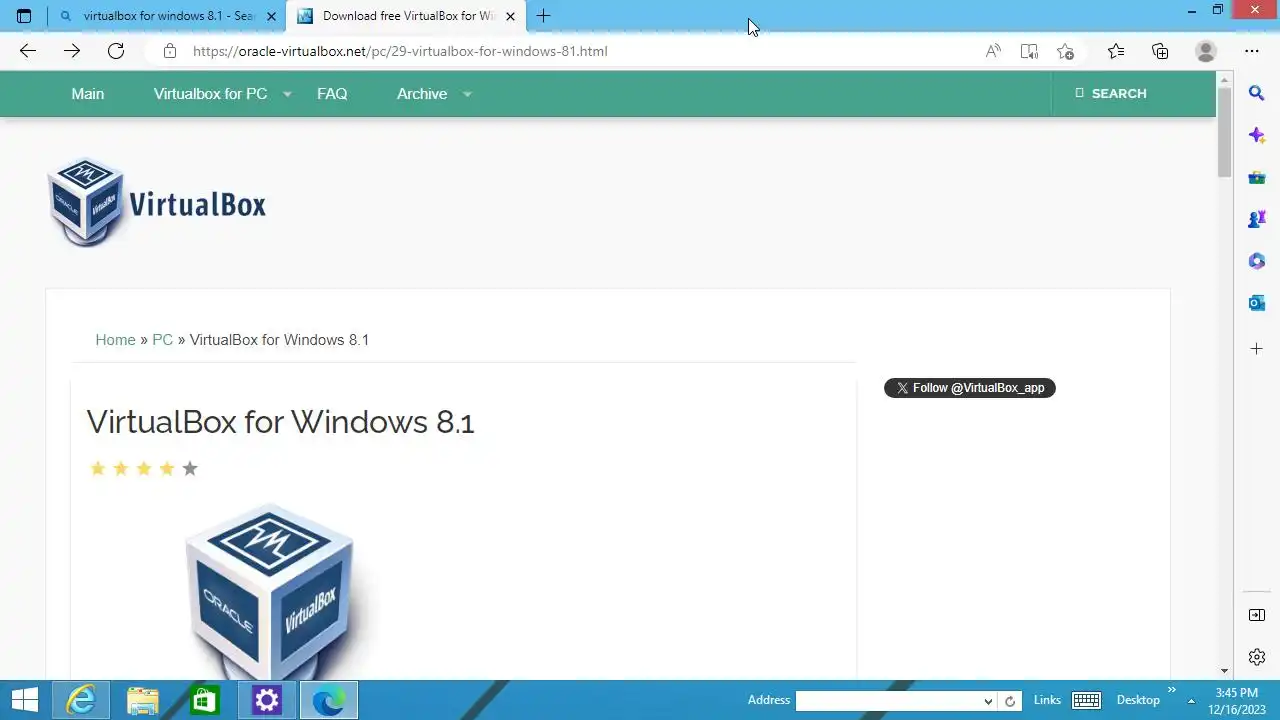The width and height of the screenshot is (1280, 720).
Task: Click the taskbar clock 3:45 PM
Action: pos(1236,692)
